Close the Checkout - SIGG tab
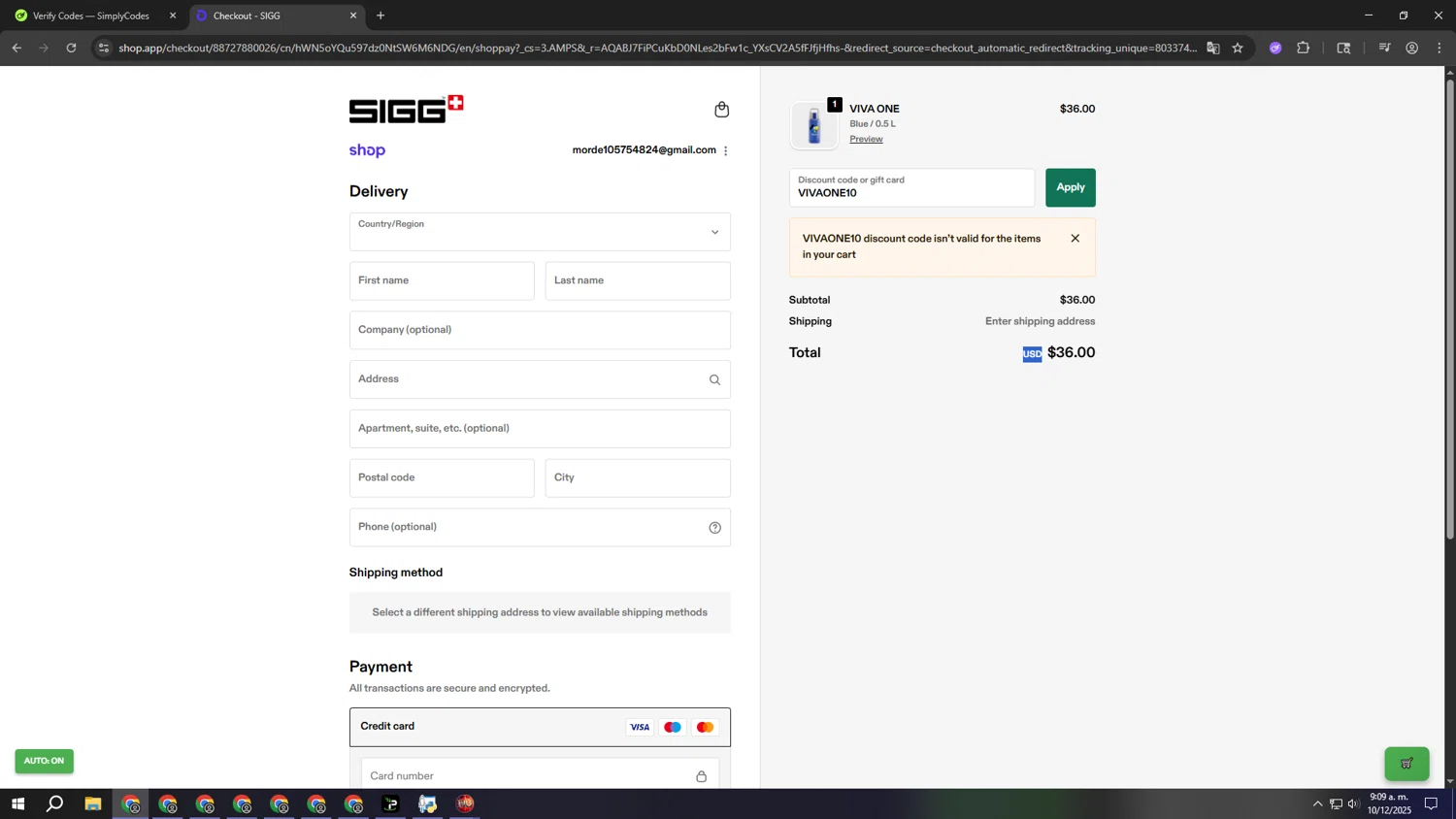 point(353,16)
